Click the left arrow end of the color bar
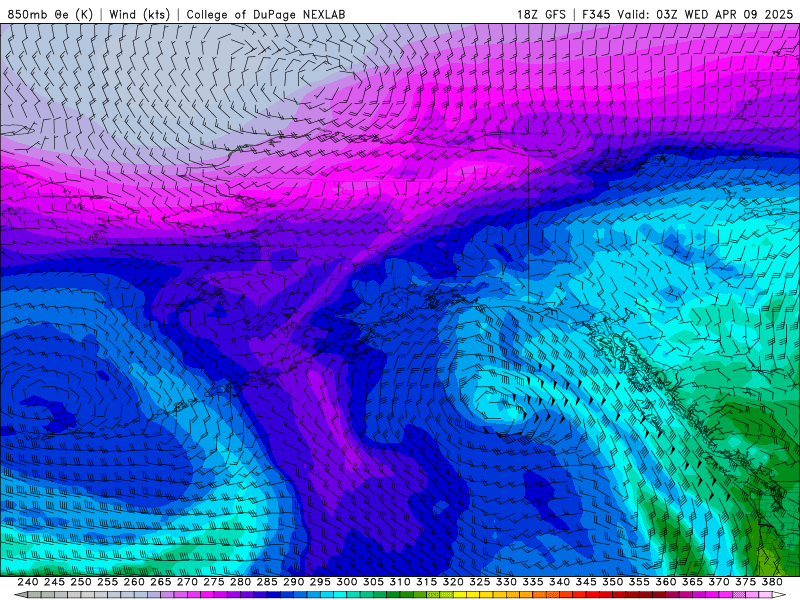This screenshot has height=600, width=800. pos(20,595)
